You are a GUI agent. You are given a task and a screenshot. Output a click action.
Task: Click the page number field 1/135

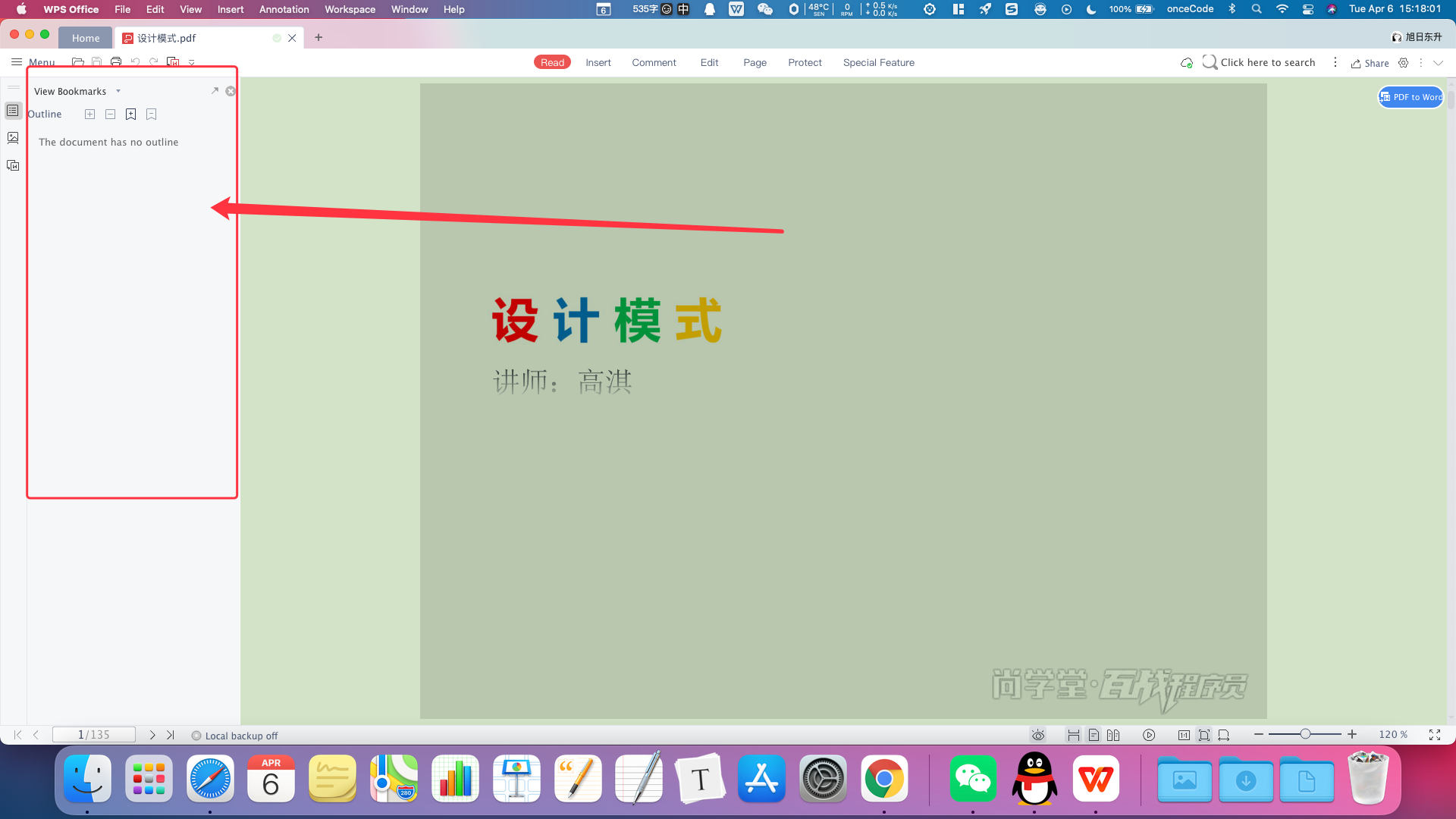click(x=93, y=735)
